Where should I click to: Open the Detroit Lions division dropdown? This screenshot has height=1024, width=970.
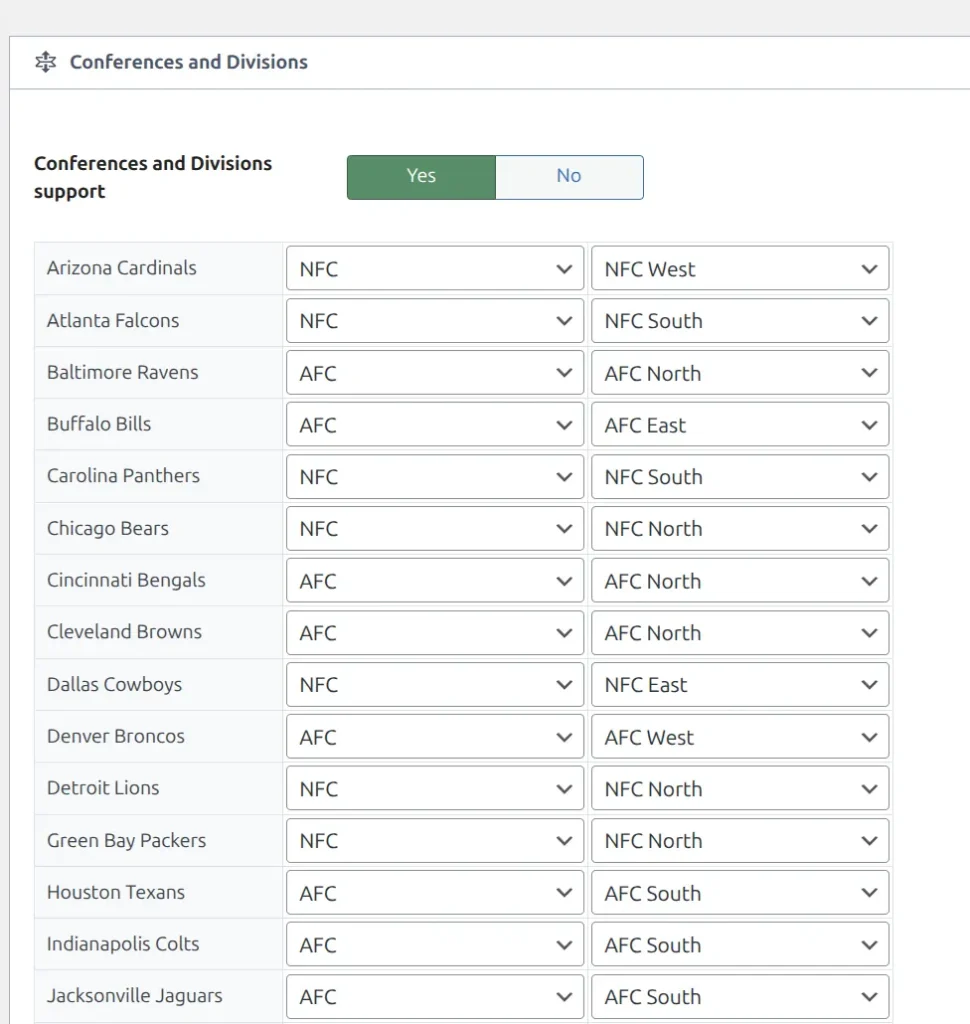[739, 788]
